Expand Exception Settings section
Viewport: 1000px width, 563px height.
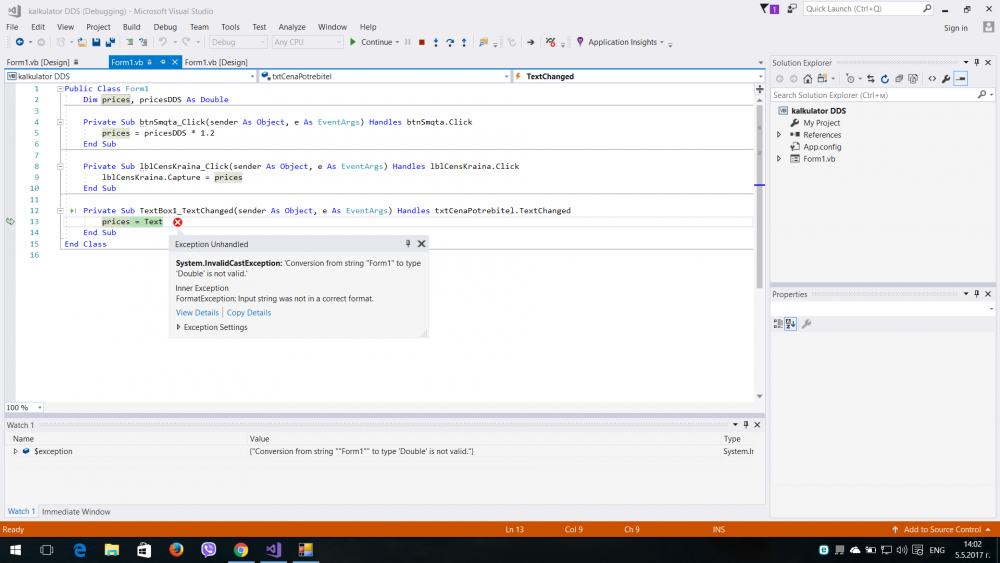(x=179, y=327)
